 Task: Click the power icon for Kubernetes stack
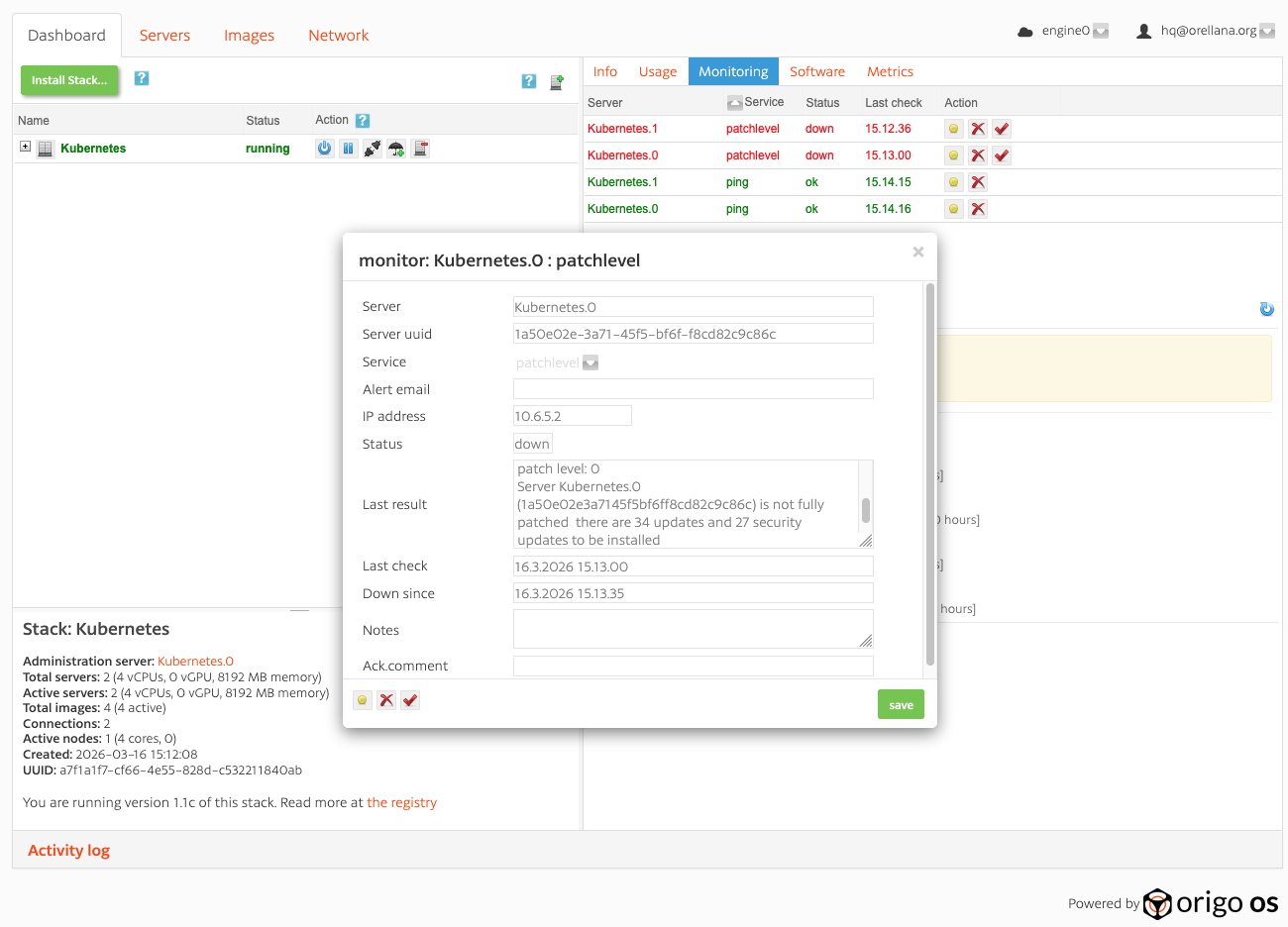324,149
